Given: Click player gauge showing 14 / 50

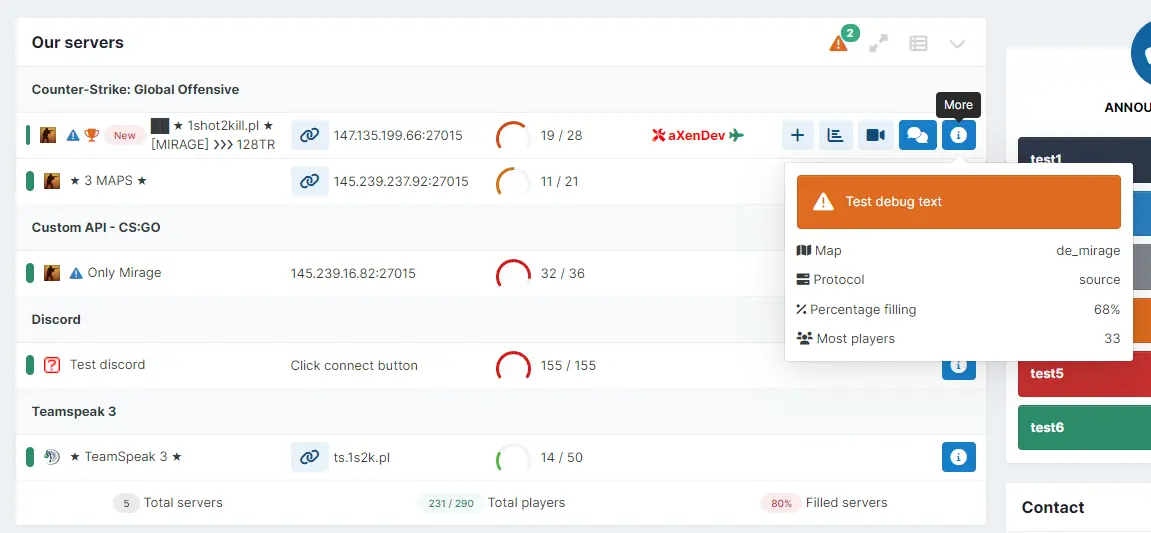Looking at the screenshot, I should [513, 457].
